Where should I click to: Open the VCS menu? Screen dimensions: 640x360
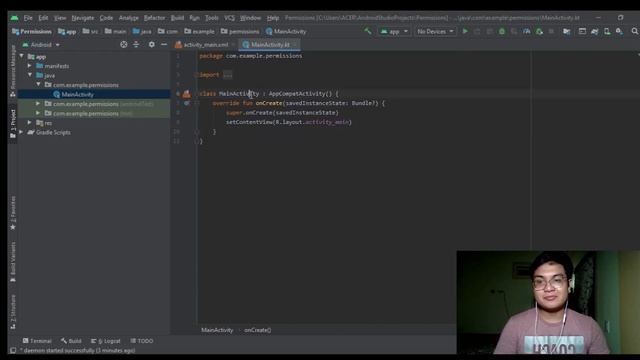(229, 18)
